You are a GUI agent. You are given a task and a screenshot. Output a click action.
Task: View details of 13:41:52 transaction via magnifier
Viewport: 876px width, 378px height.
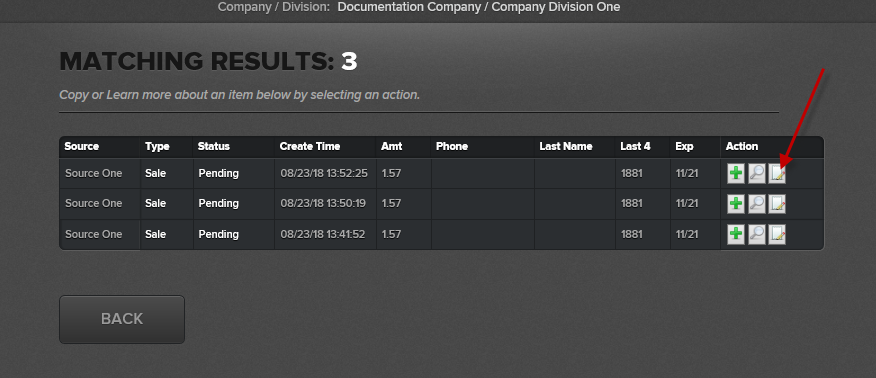[756, 235]
